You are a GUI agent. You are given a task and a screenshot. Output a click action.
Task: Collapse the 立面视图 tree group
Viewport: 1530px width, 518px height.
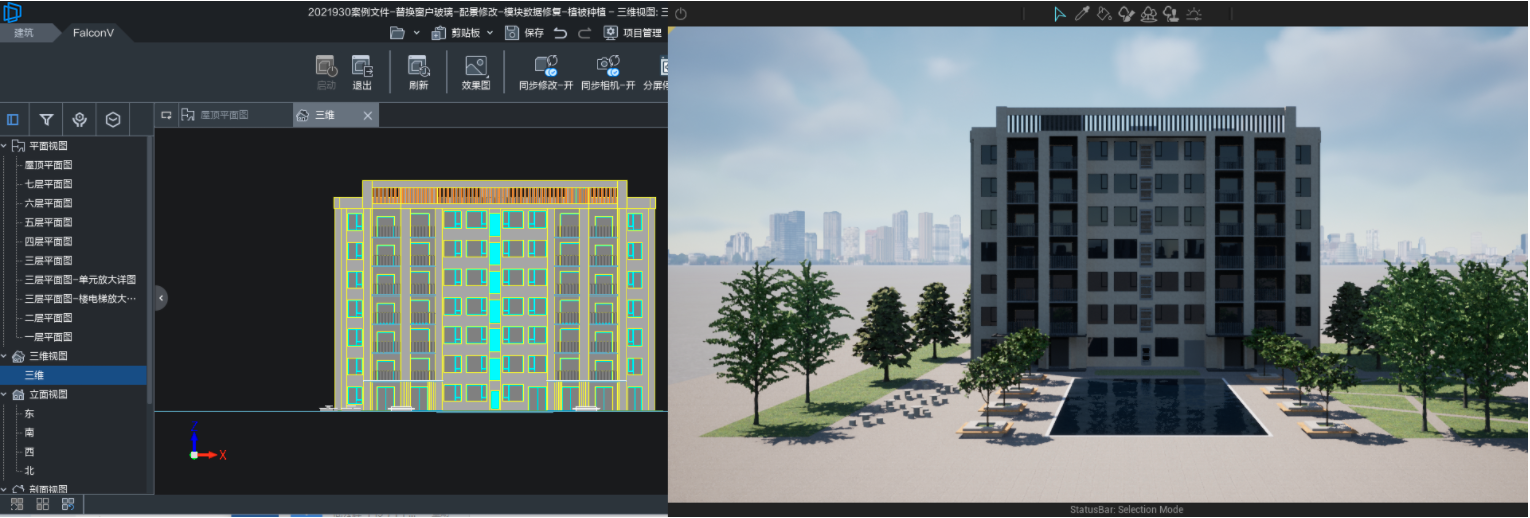[x=4, y=395]
